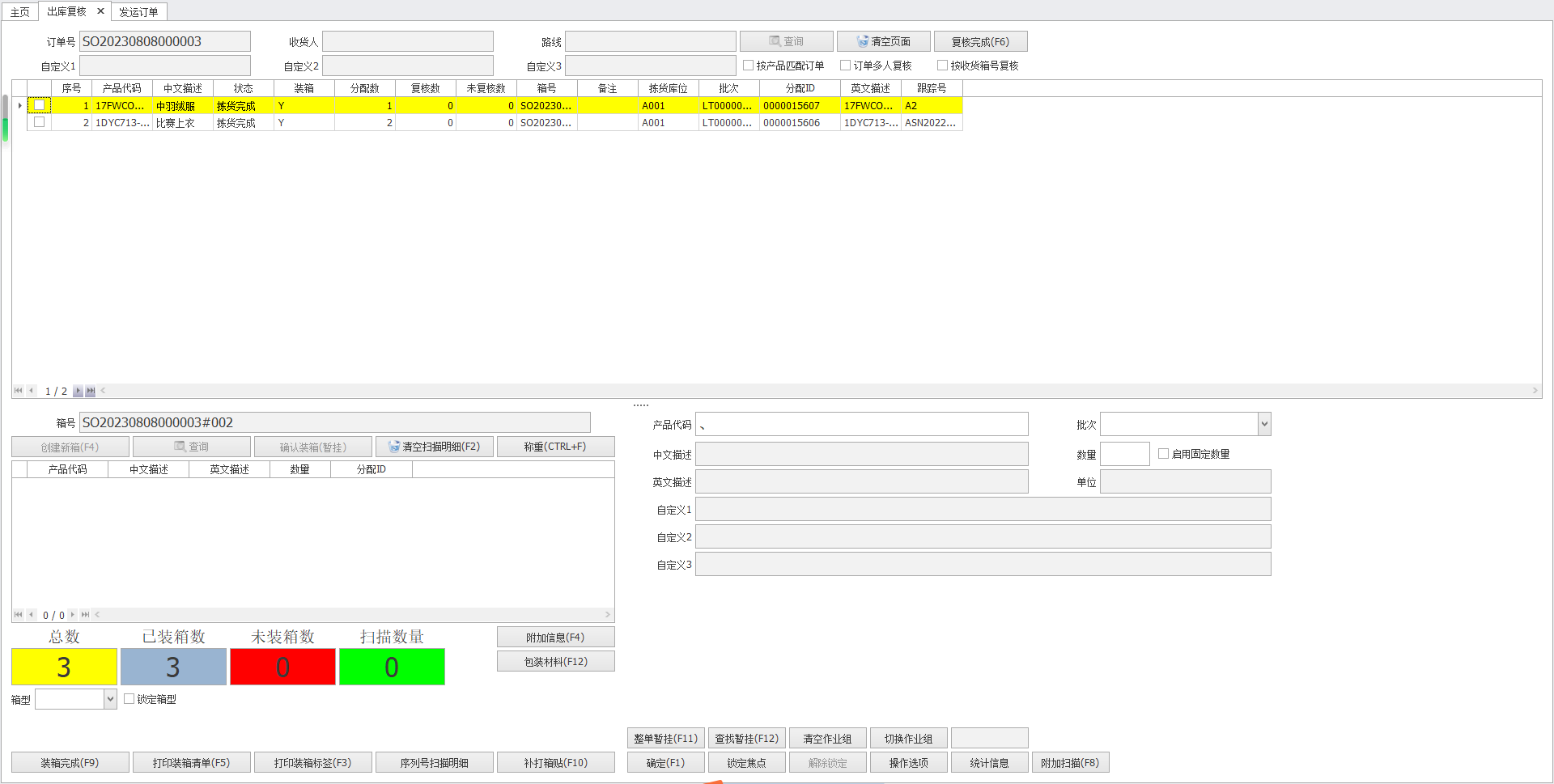Enable 按产品匹配订单 checkbox
1554x784 pixels.
pyautogui.click(x=749, y=66)
